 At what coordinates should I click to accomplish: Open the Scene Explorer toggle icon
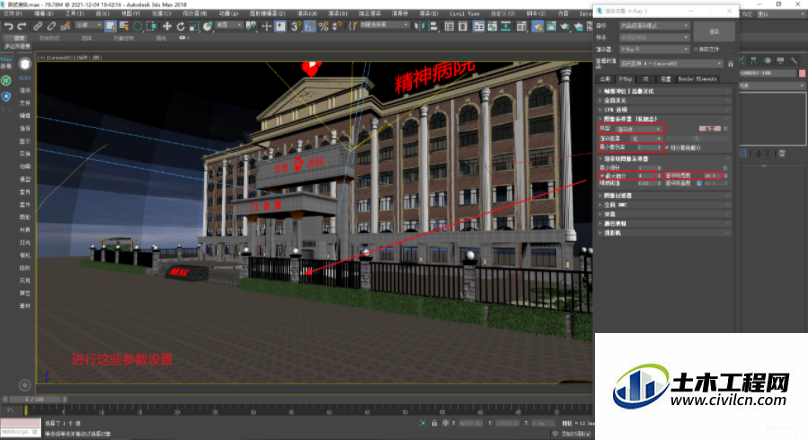tap(449, 26)
